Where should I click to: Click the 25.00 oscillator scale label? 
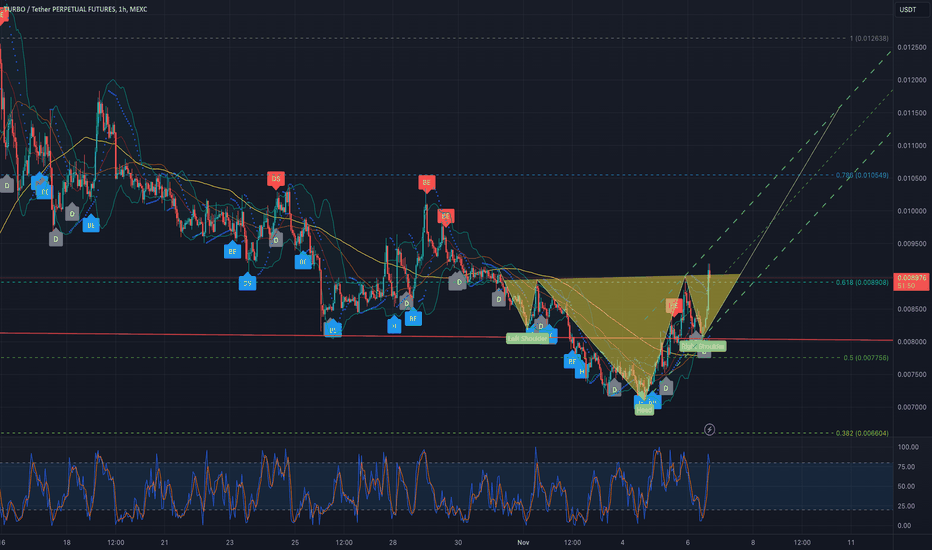tap(906, 506)
